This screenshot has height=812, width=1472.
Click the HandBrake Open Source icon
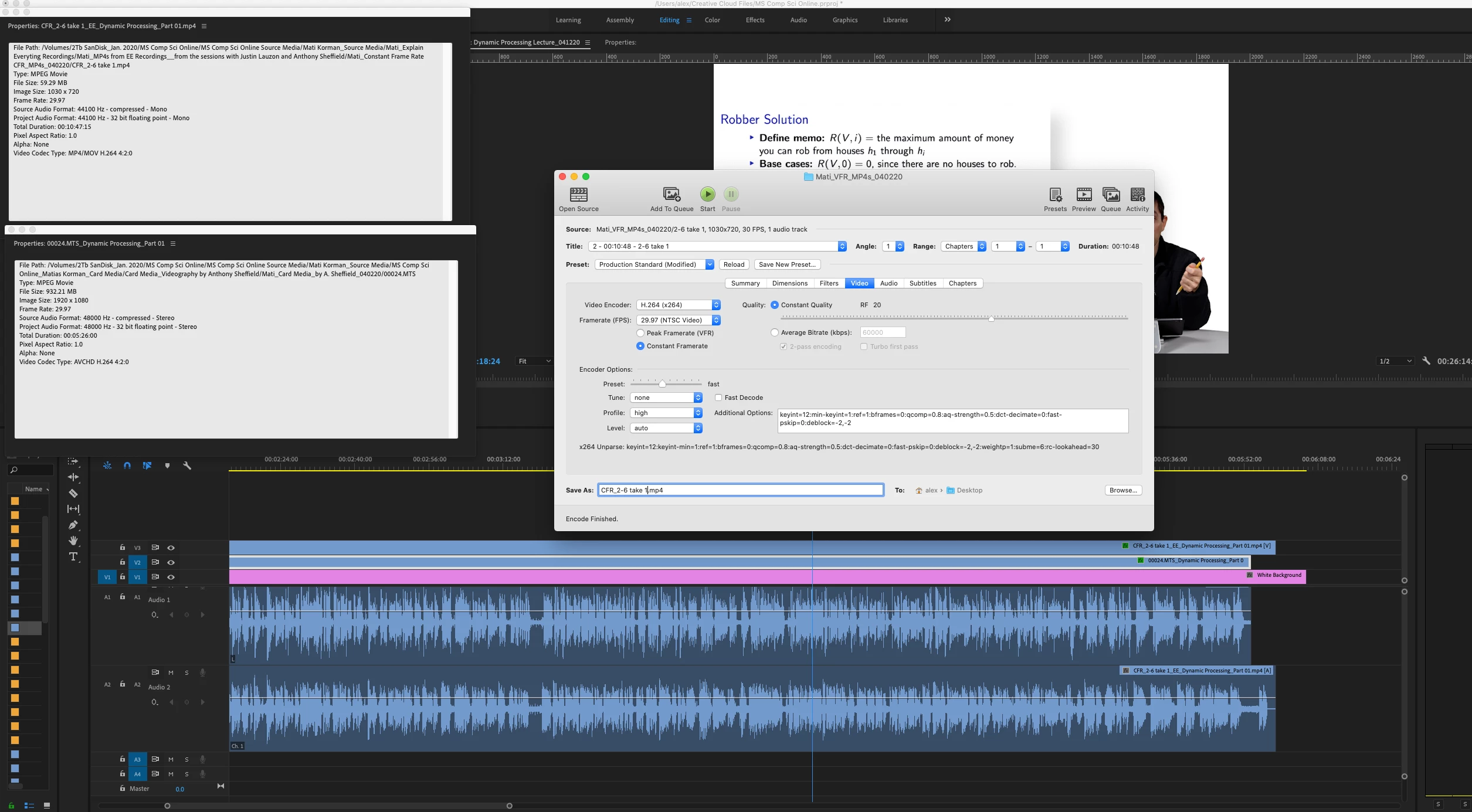[x=578, y=195]
